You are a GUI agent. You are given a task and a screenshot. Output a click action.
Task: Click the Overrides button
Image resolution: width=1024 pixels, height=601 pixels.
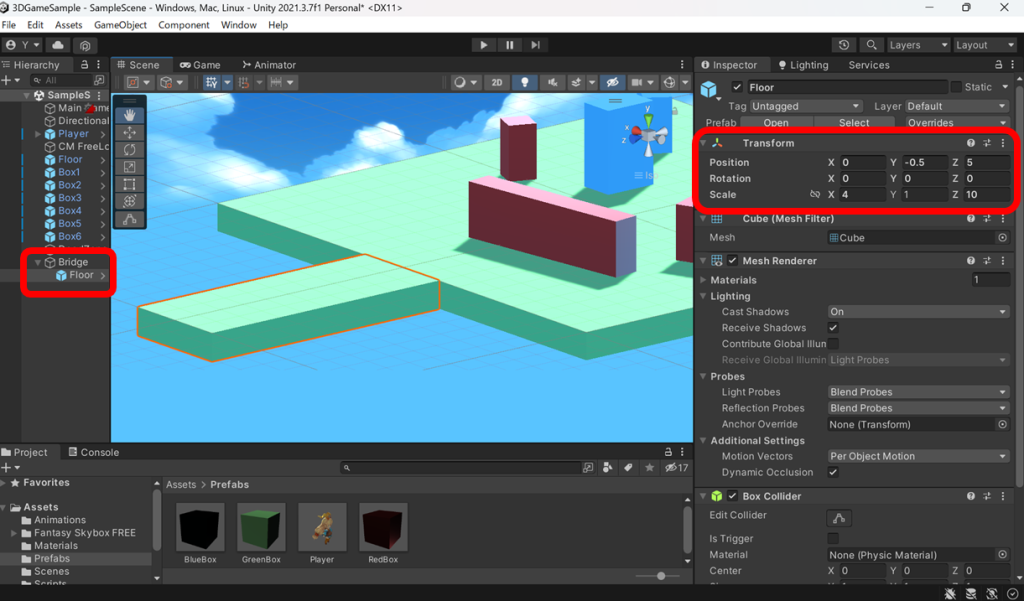948,121
